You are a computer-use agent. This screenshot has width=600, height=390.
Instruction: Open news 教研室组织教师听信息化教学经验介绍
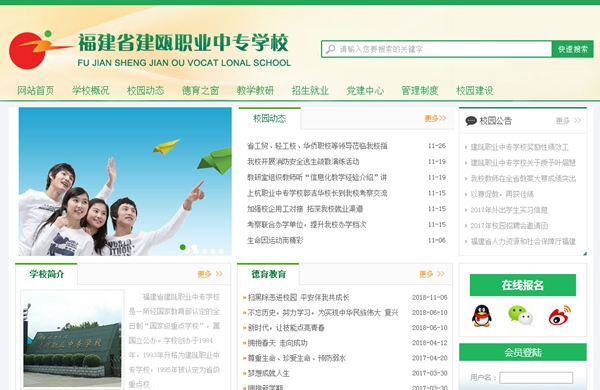pos(317,177)
